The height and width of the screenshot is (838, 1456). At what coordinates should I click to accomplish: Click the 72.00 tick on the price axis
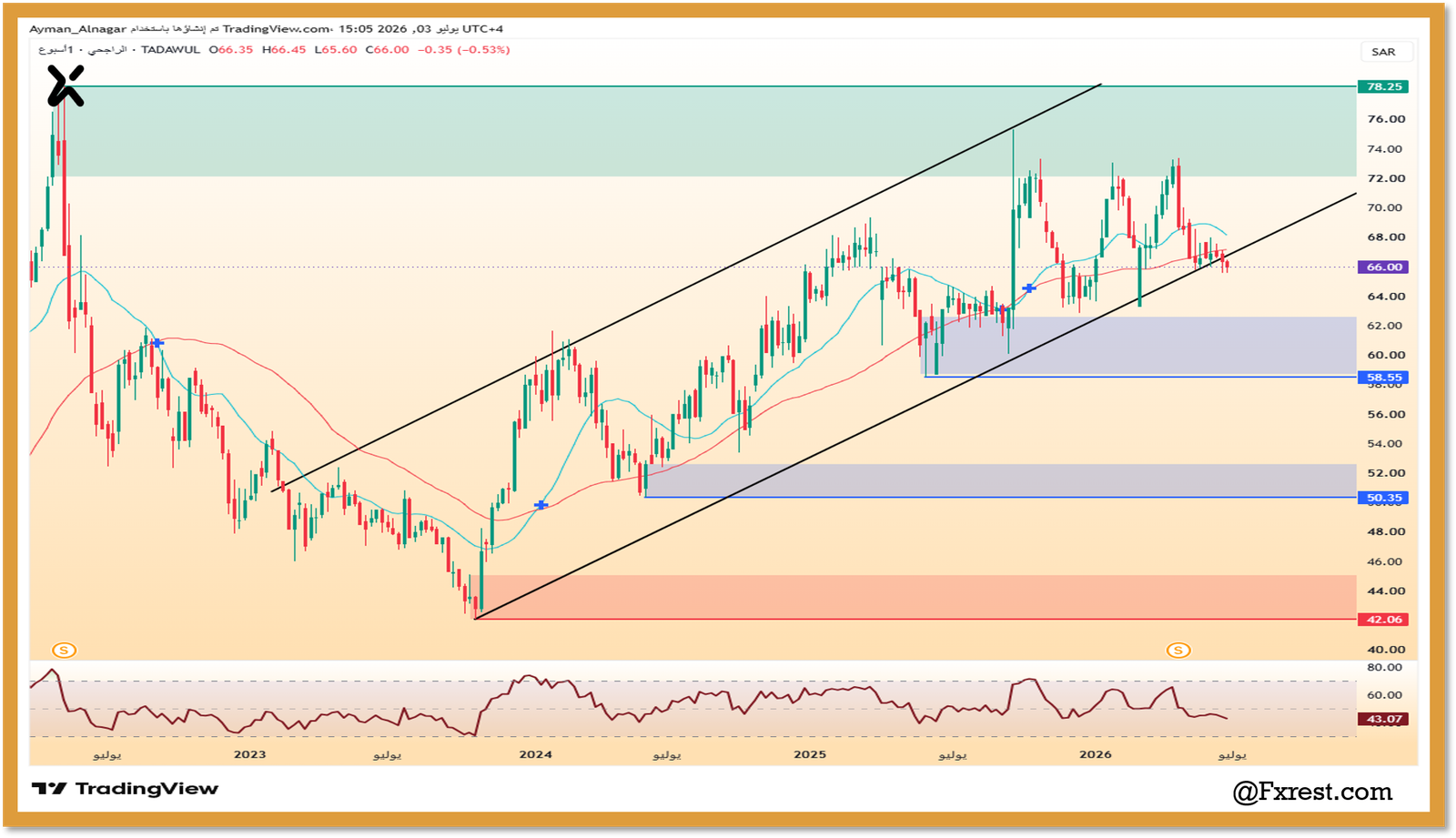click(x=1386, y=178)
